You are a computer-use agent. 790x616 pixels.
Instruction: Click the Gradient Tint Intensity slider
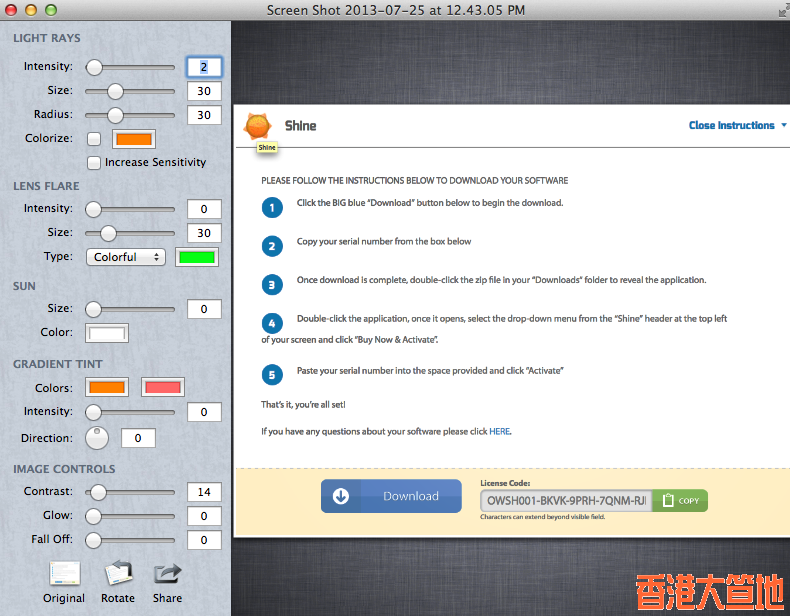(130, 412)
